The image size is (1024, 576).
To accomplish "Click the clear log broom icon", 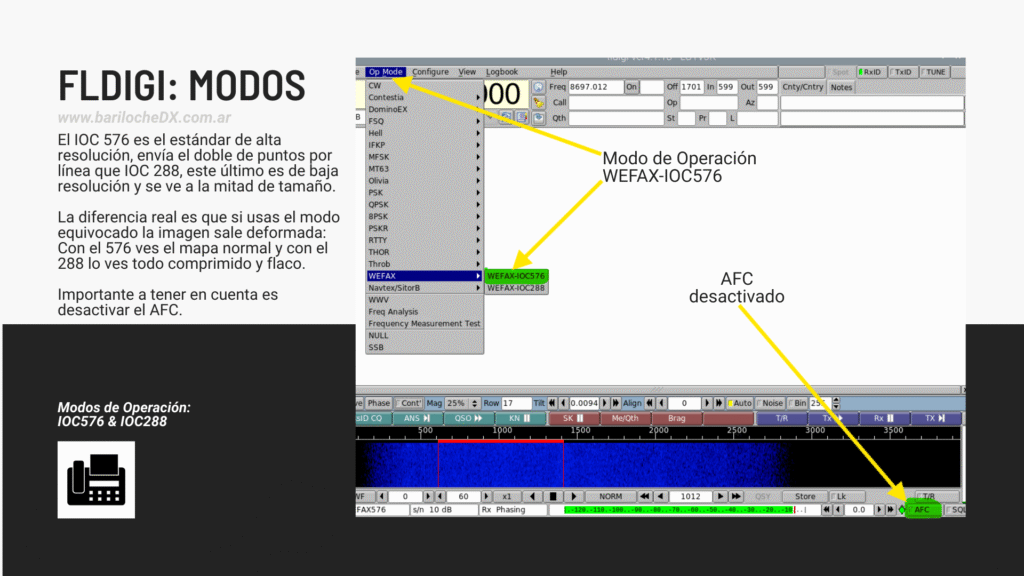I will click(538, 102).
